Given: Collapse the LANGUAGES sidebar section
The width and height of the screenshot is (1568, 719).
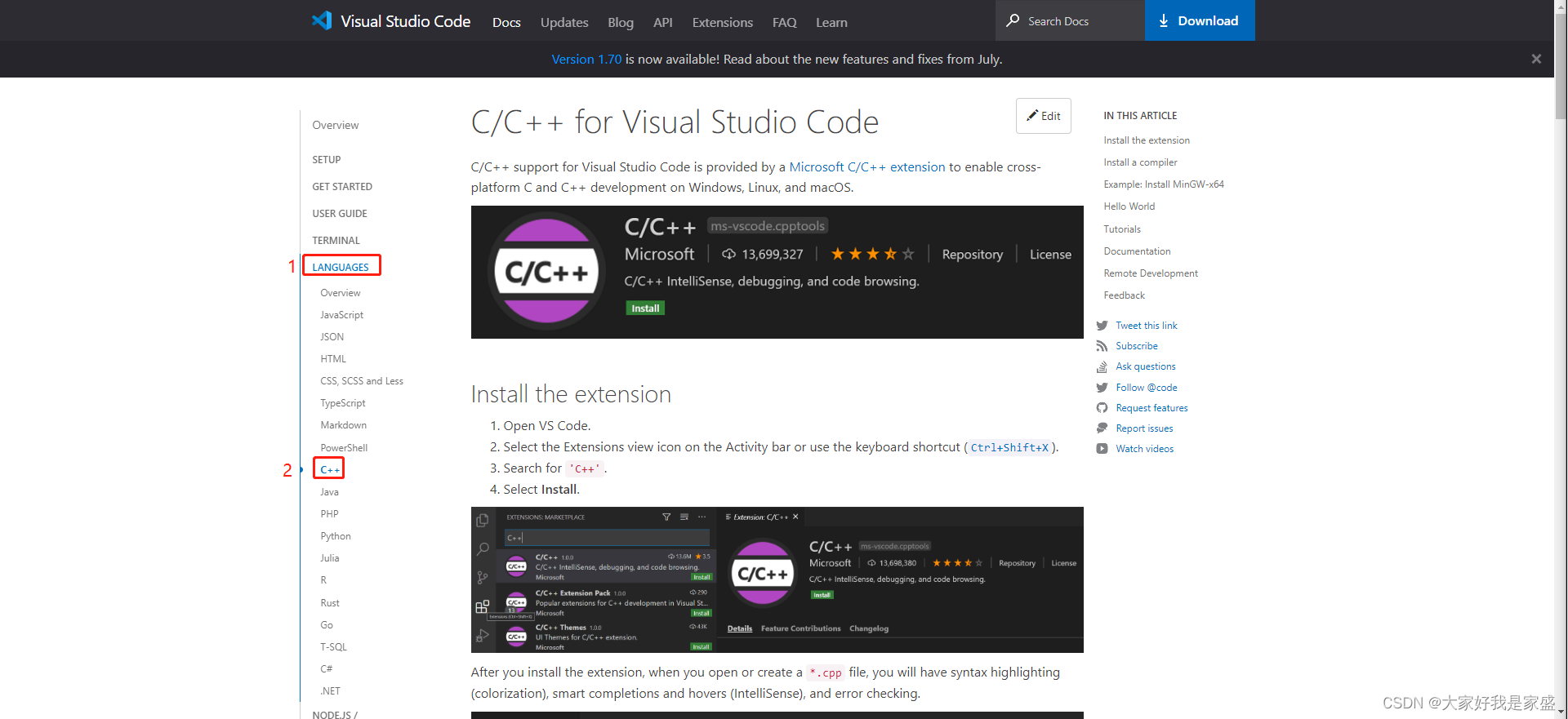Looking at the screenshot, I should tap(341, 268).
